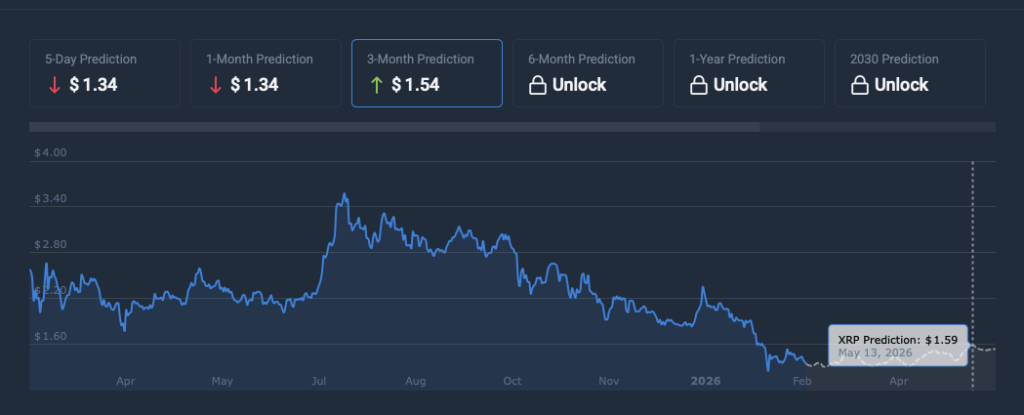This screenshot has width=1024, height=415.
Task: Click the $2.80 y-axis label
Action: coord(50,244)
